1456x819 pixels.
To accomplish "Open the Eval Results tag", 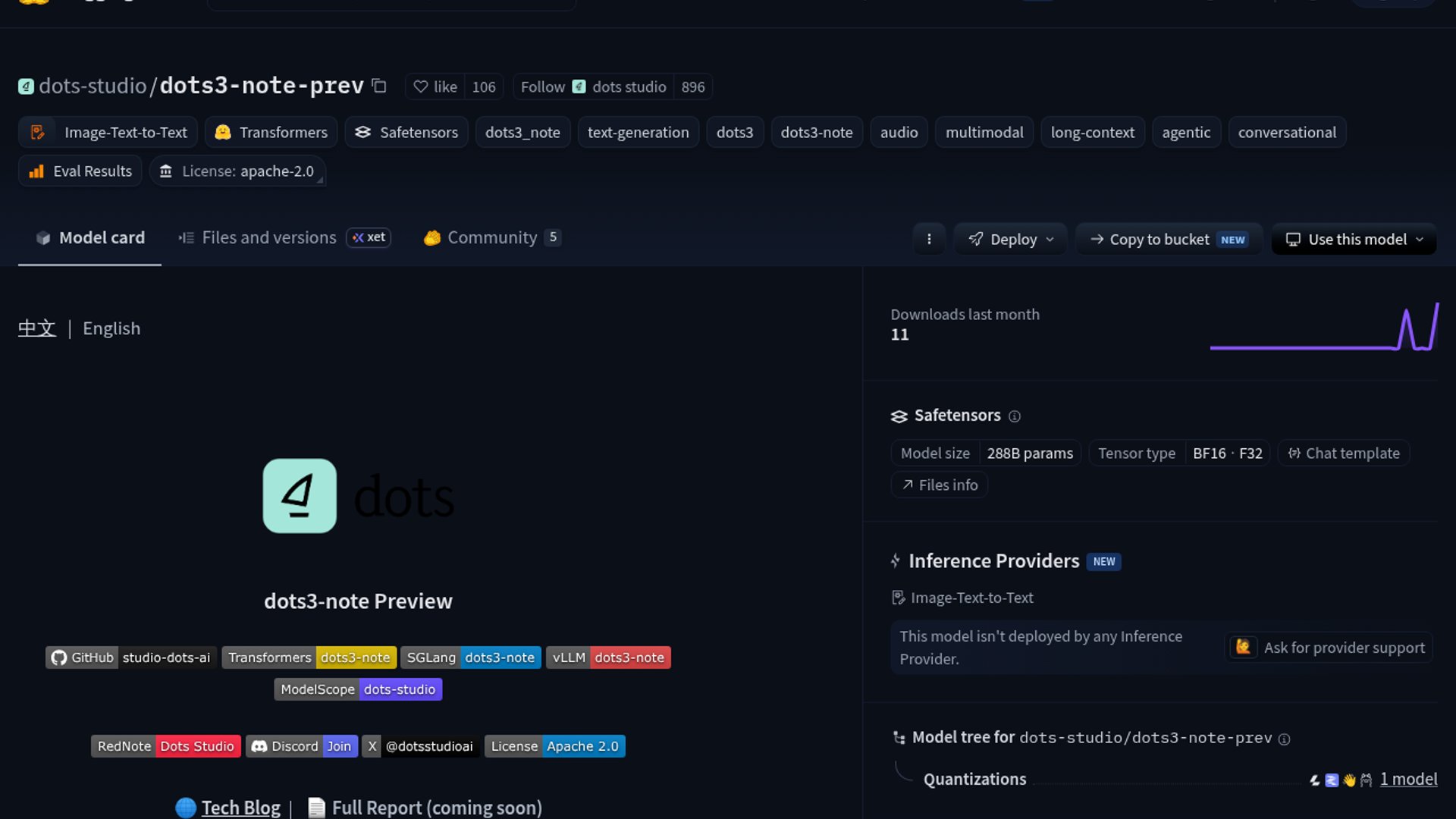I will (x=80, y=171).
